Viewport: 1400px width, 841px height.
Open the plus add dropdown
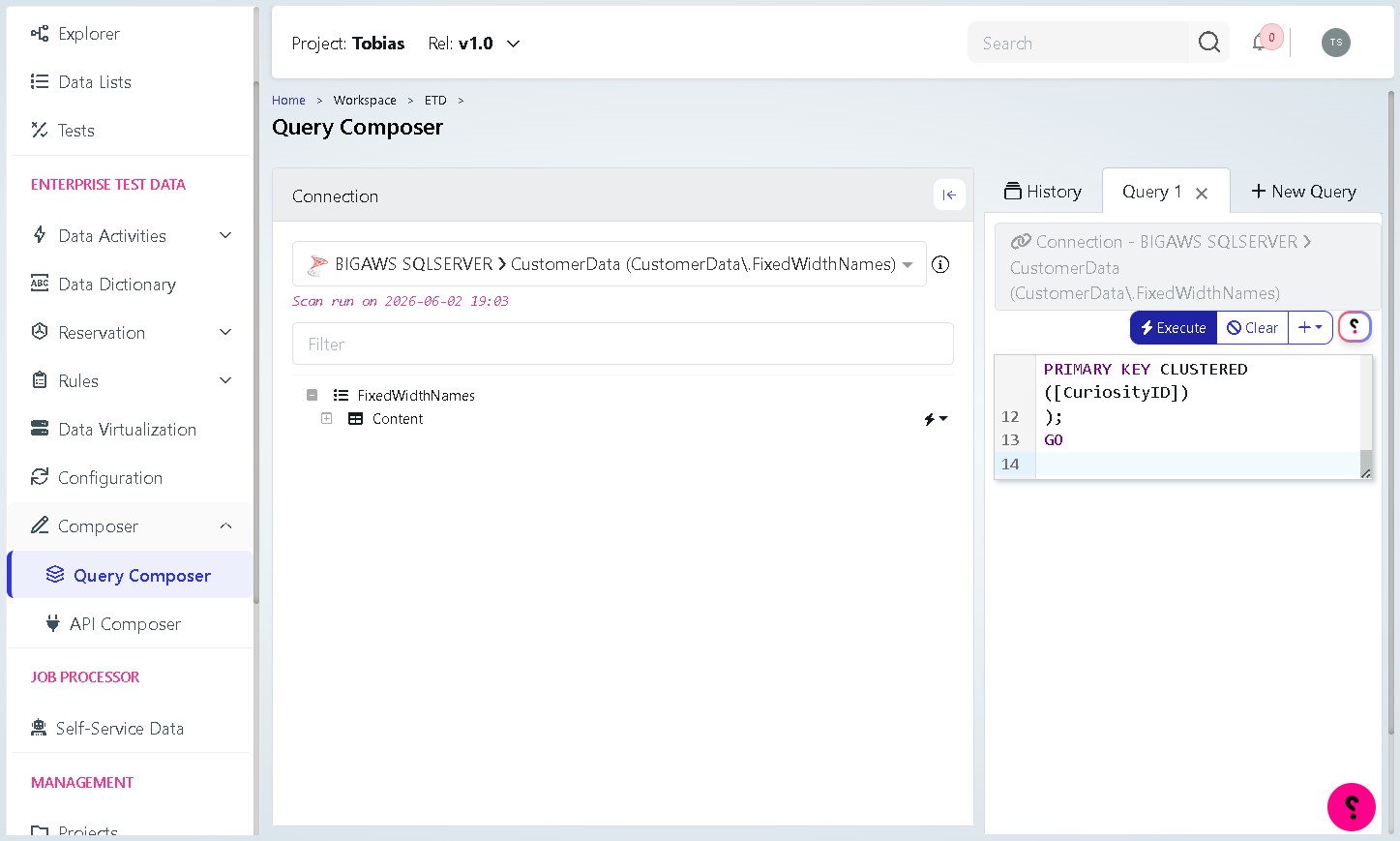pos(1310,328)
